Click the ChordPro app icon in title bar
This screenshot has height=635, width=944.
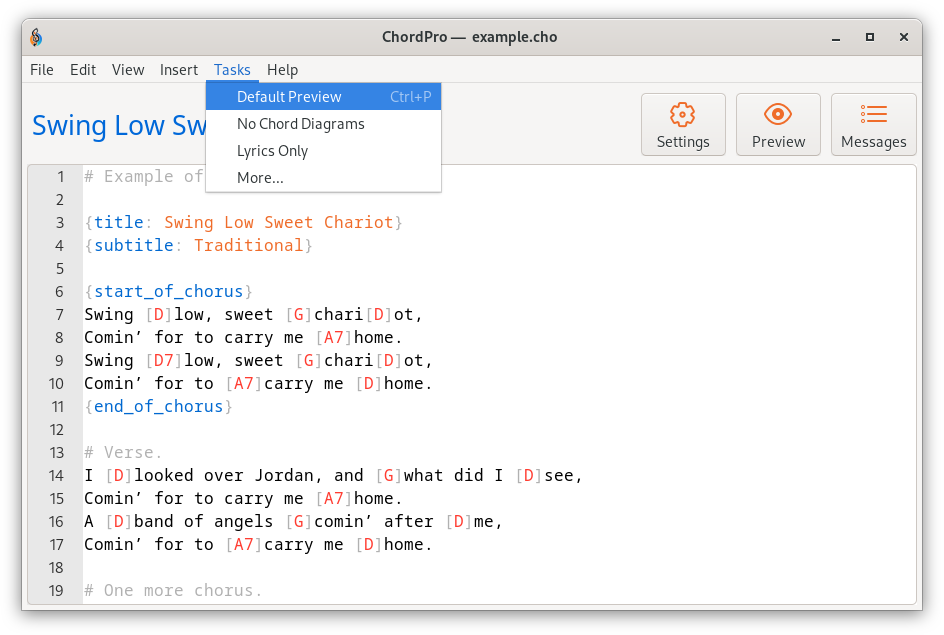coord(36,37)
